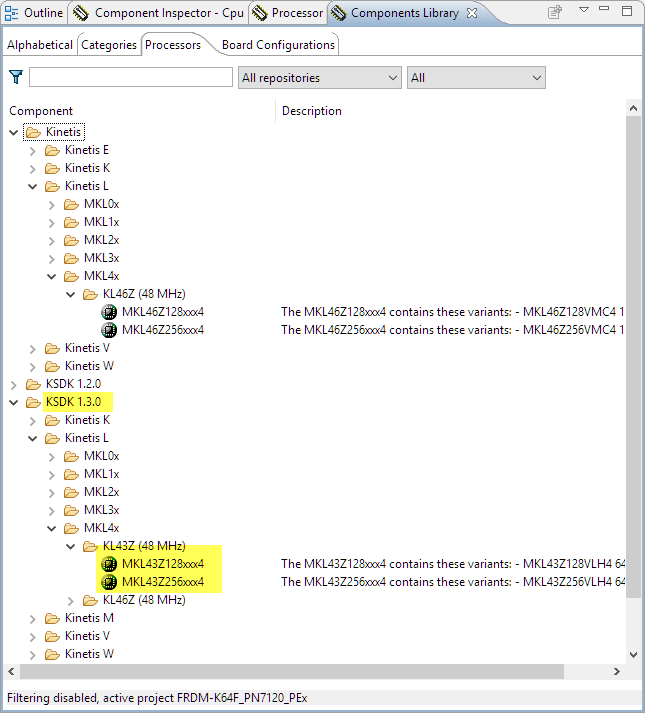Expand the Kinetis M node
Image resolution: width=645 pixels, height=713 pixels.
33,618
